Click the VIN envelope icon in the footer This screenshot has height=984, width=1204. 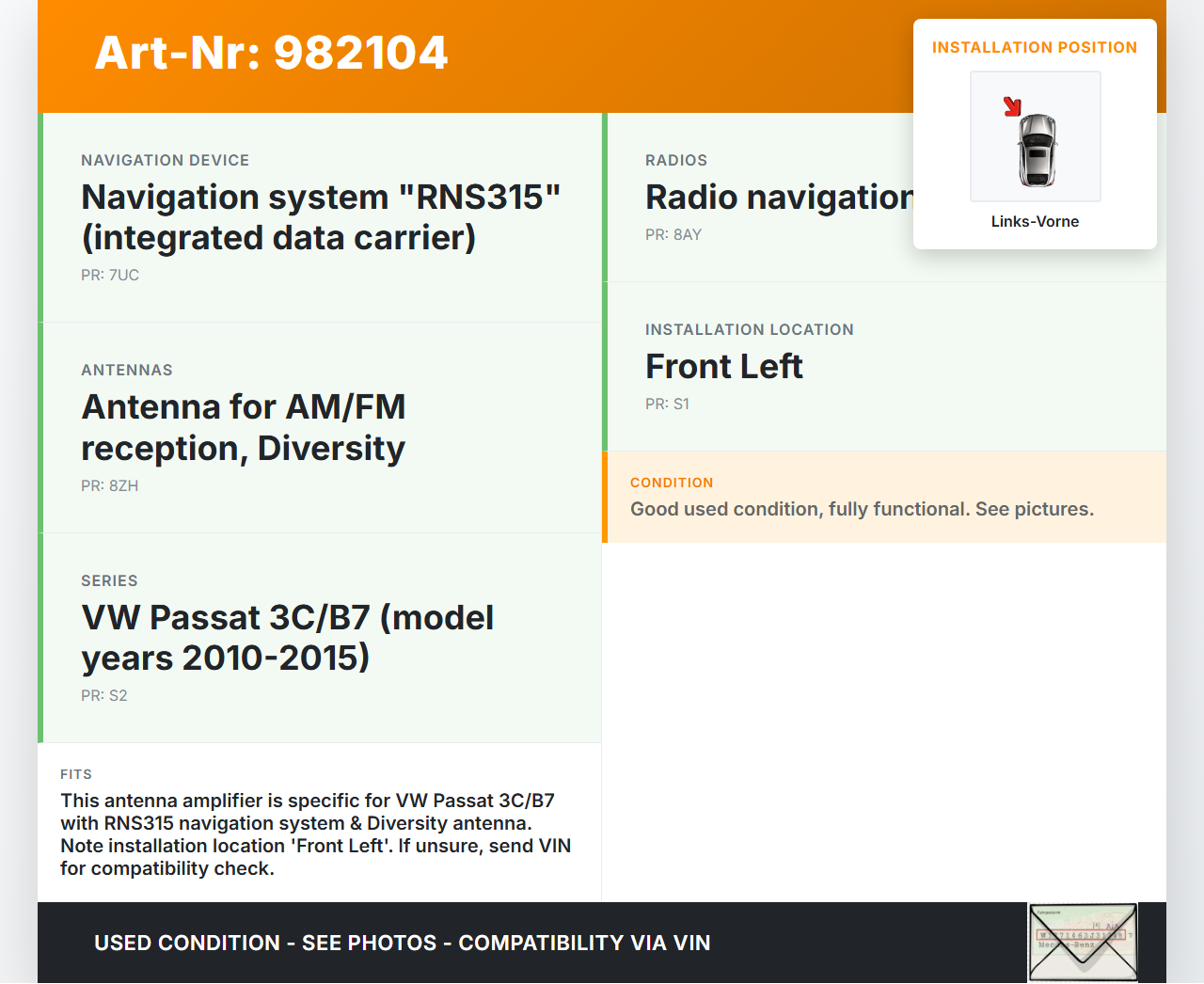pyautogui.click(x=1083, y=943)
